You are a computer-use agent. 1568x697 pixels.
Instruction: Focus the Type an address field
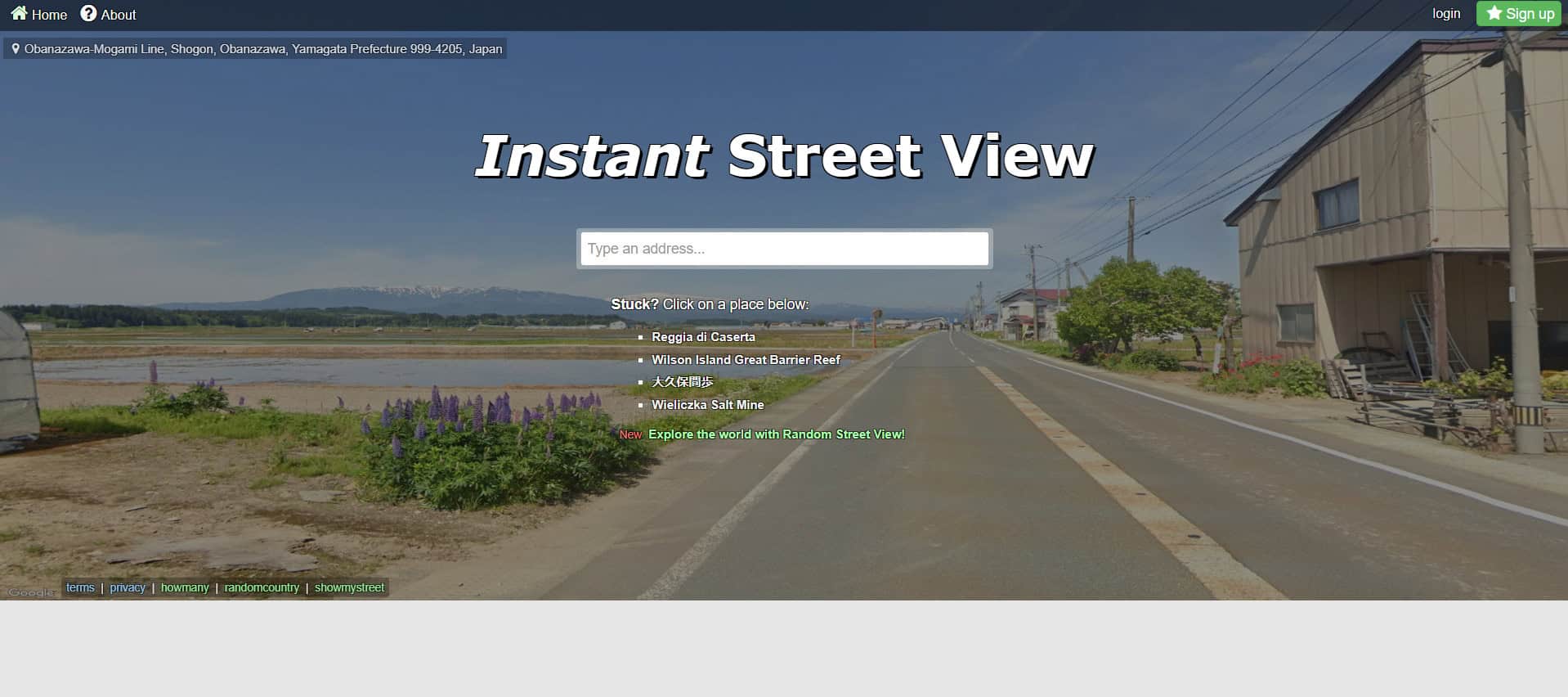tap(784, 249)
